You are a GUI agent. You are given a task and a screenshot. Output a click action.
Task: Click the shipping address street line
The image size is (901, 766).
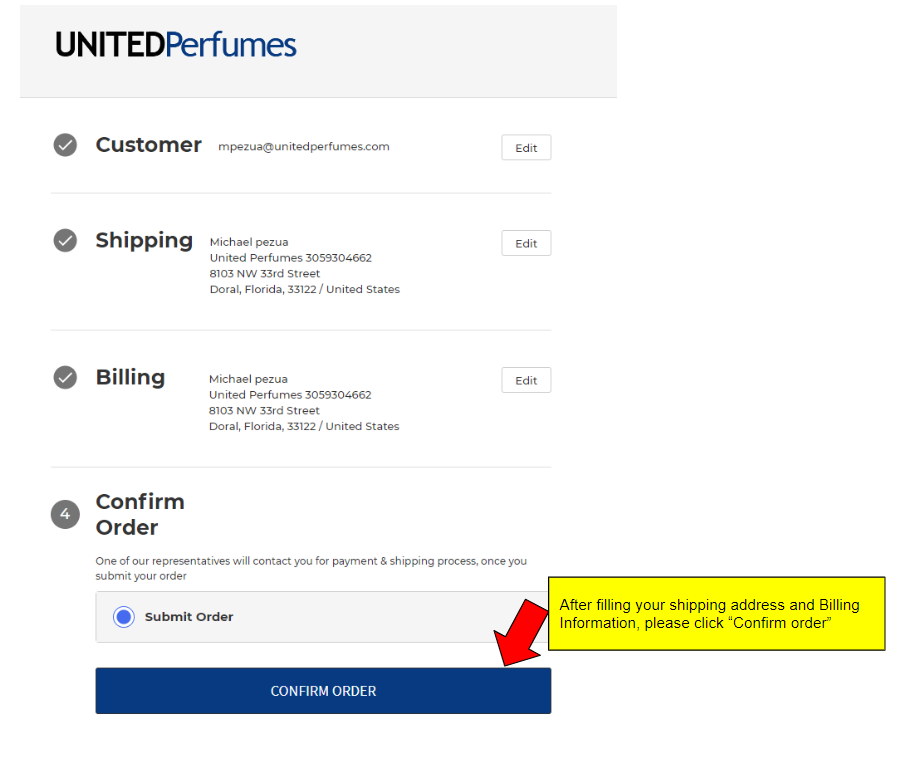click(265, 274)
